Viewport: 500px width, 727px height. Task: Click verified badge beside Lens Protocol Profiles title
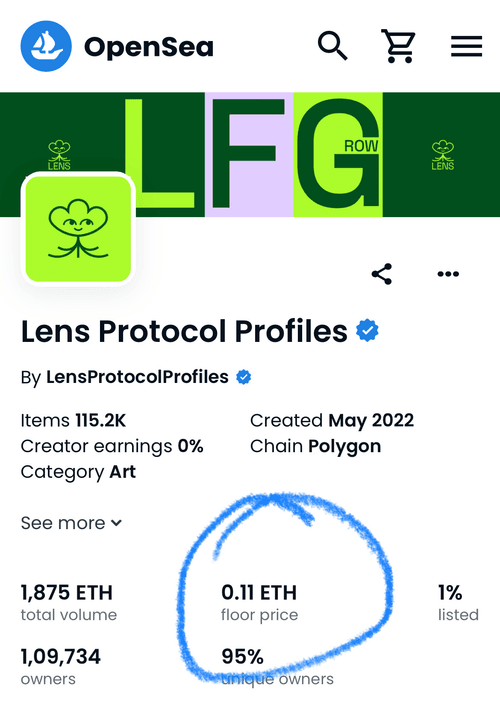click(367, 331)
